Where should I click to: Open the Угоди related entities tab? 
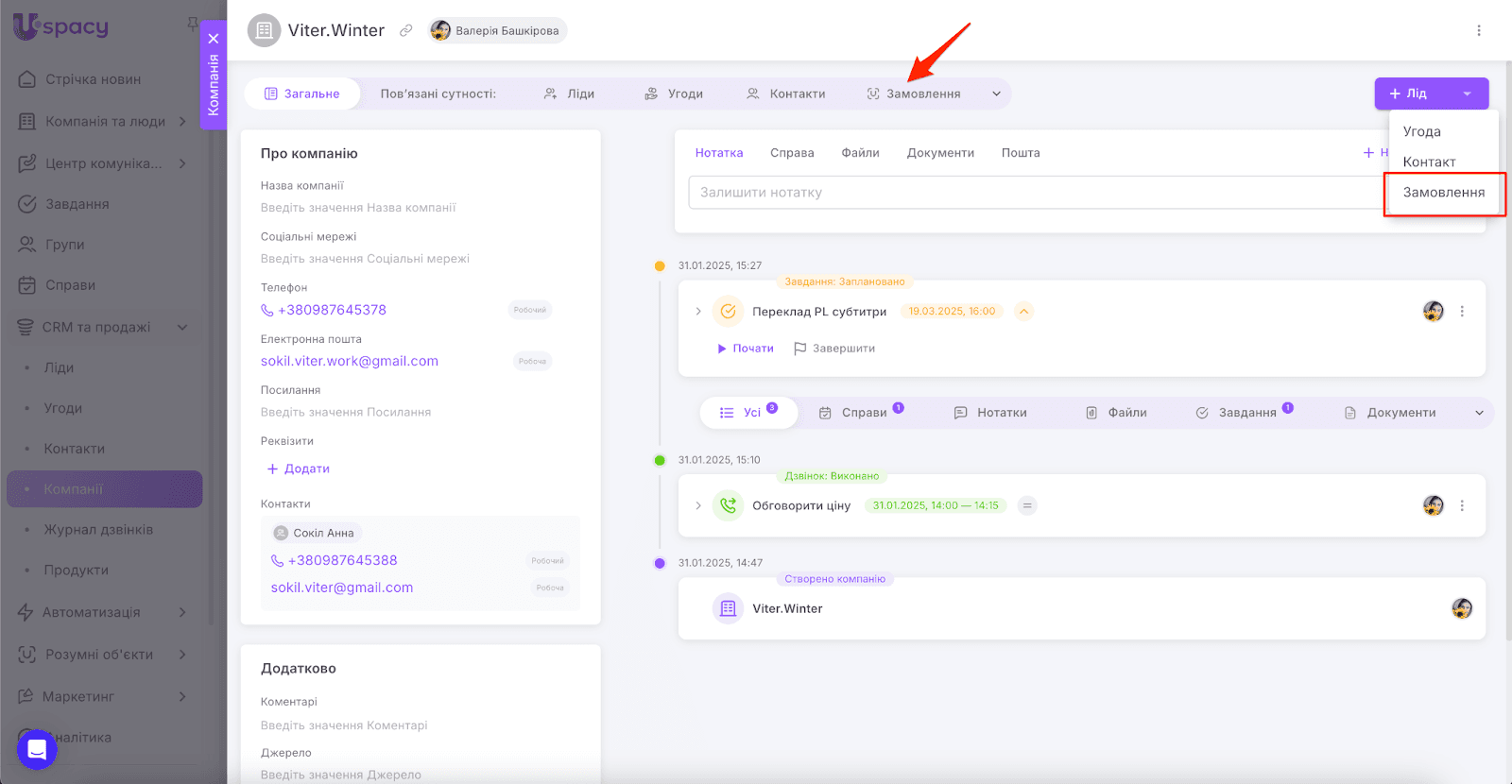point(674,94)
